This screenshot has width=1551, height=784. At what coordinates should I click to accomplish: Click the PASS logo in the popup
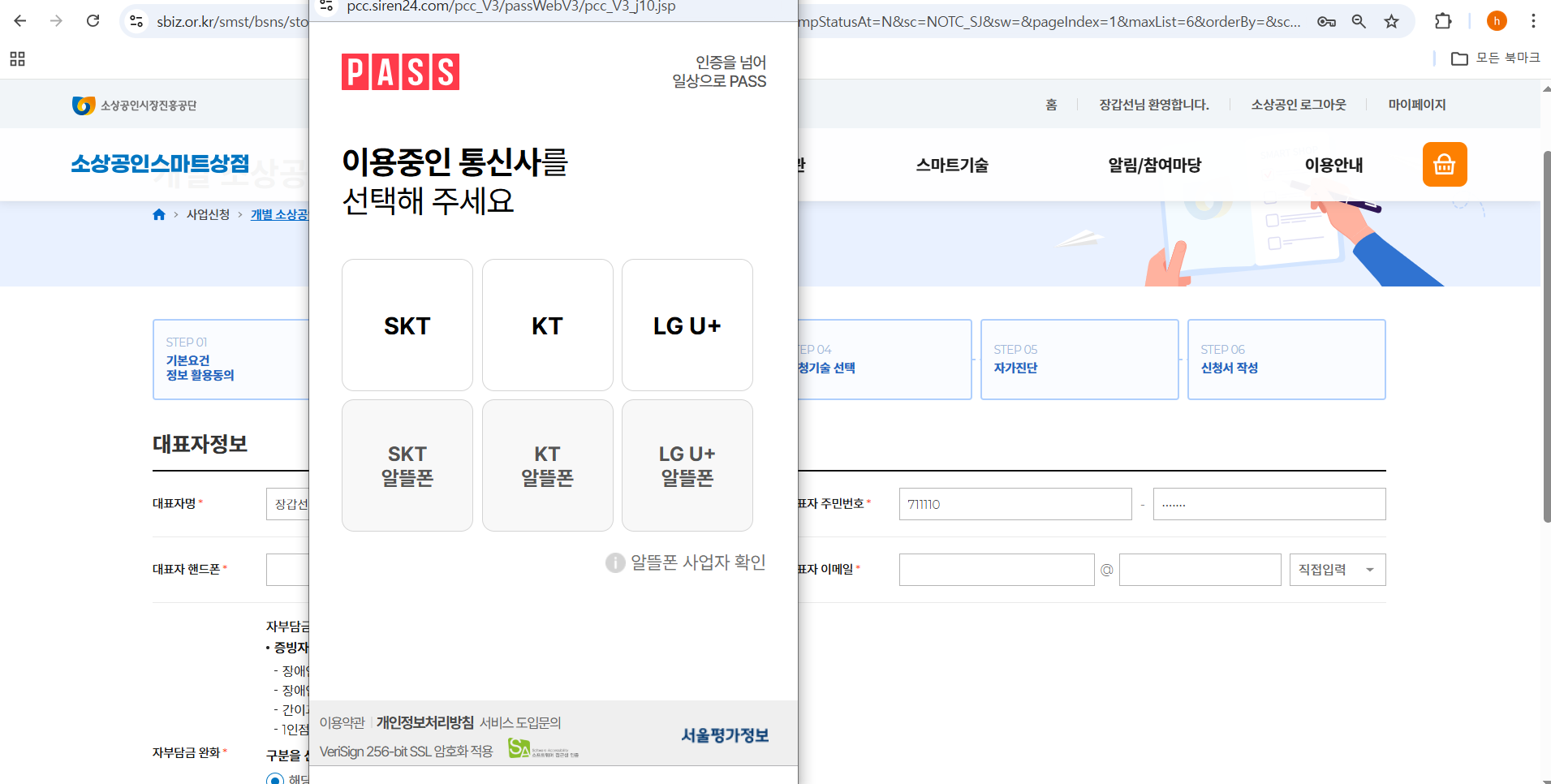(x=400, y=71)
